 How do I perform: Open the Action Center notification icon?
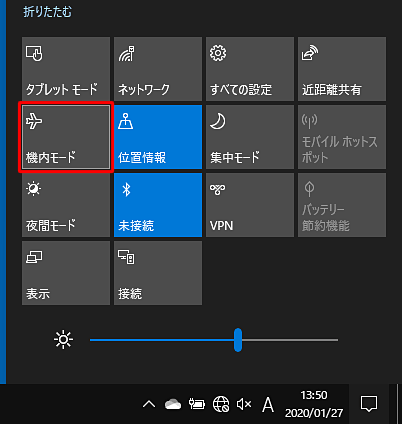(x=369, y=404)
